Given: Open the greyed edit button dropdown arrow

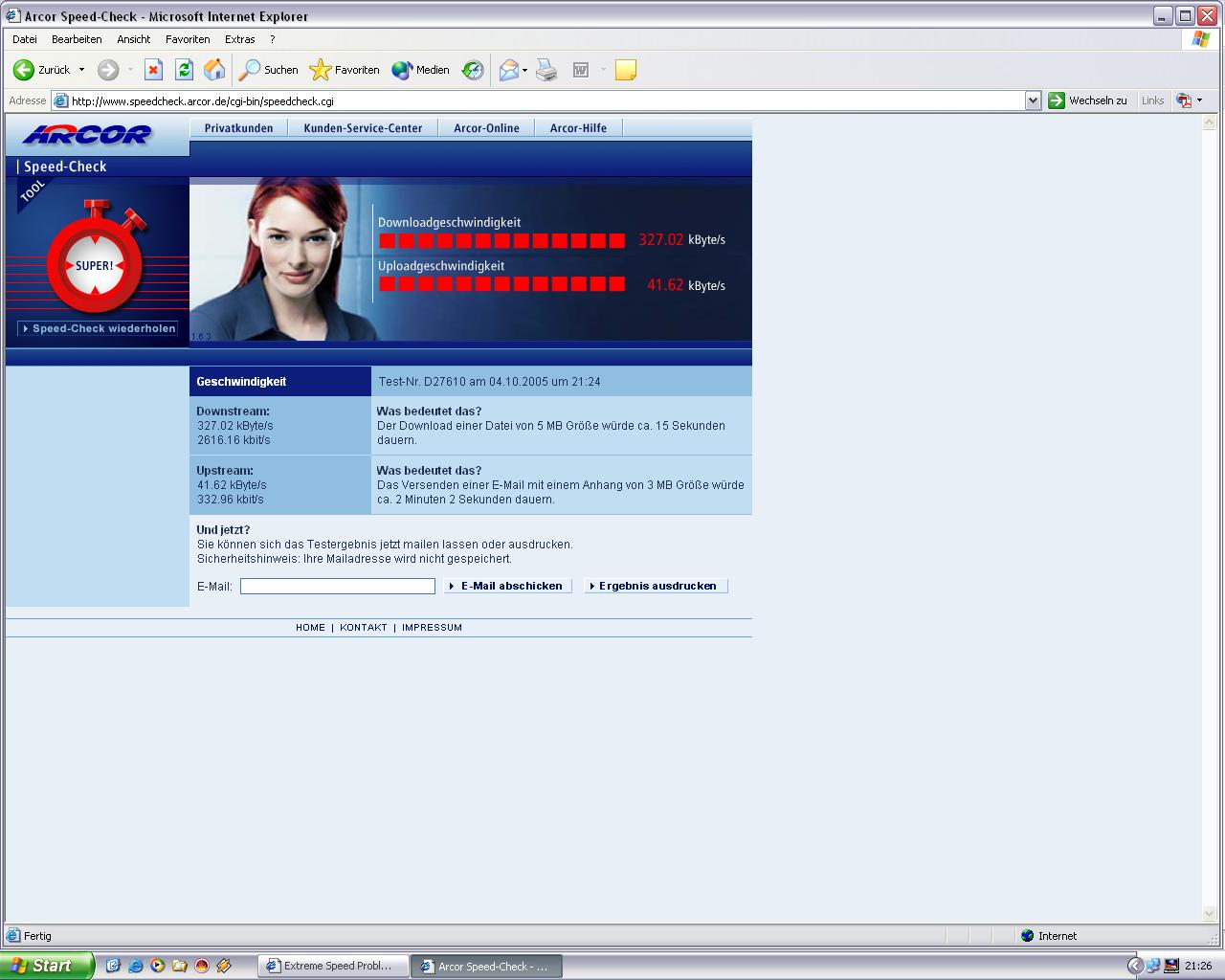Looking at the screenshot, I should [603, 70].
